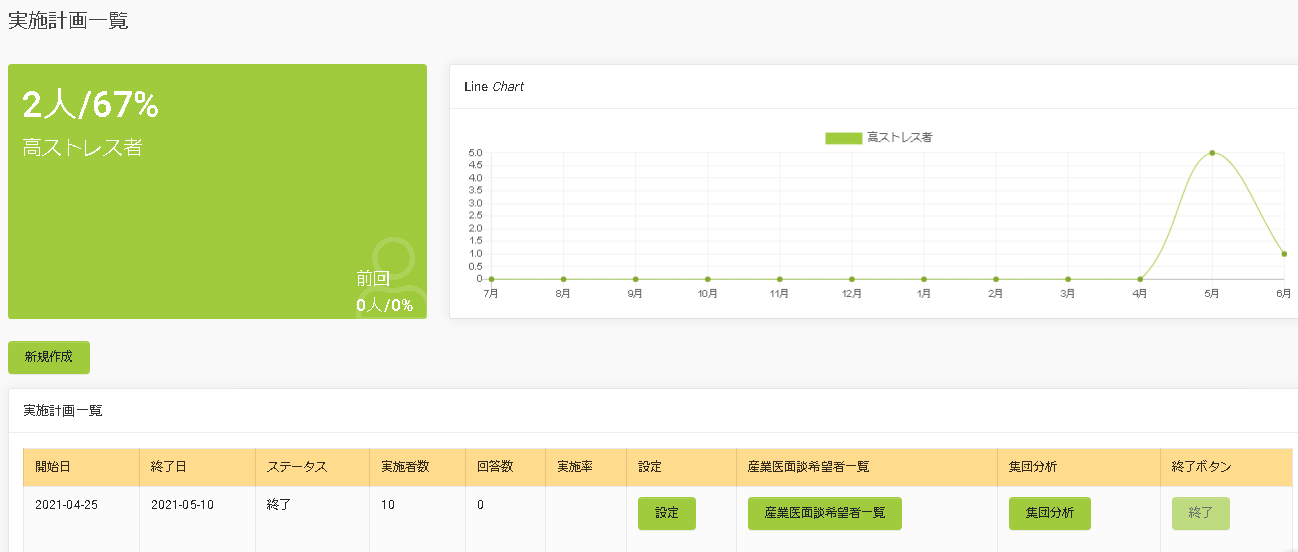1298x552 pixels.
Task: Open the 集団分析 button in the row
Action: (x=1050, y=513)
